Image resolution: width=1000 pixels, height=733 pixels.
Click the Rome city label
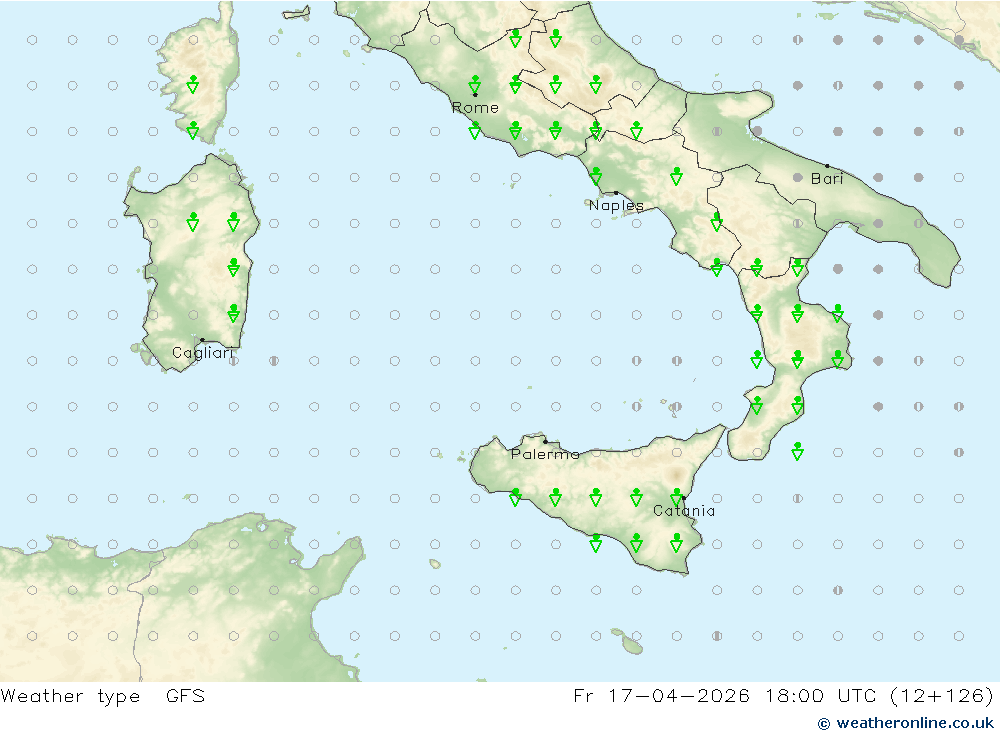(475, 107)
